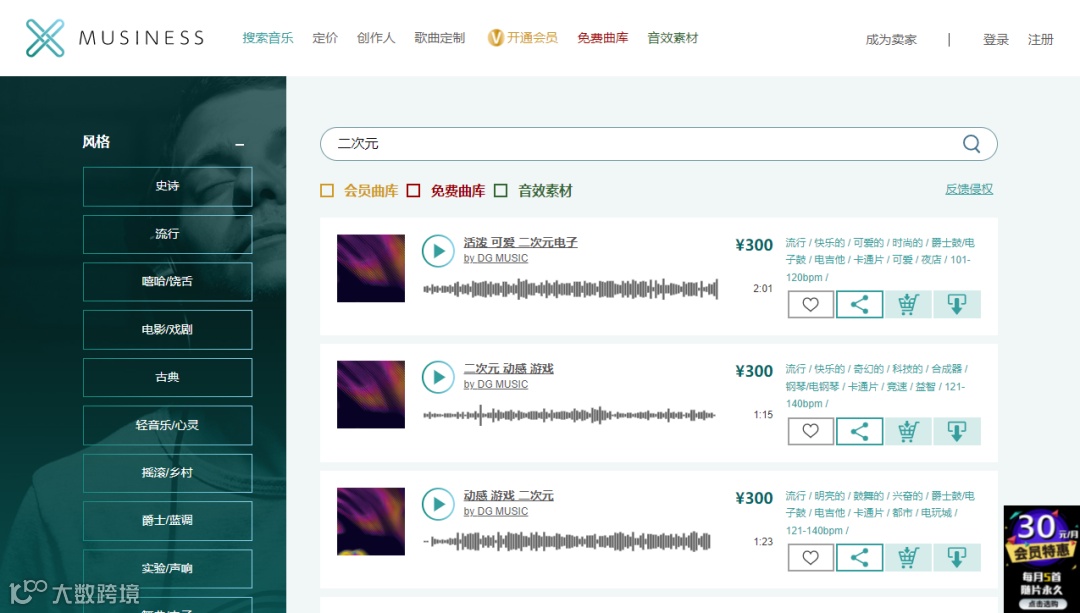Add 动感 游戏 二次元 to cart
The width and height of the screenshot is (1080, 613).
908,557
